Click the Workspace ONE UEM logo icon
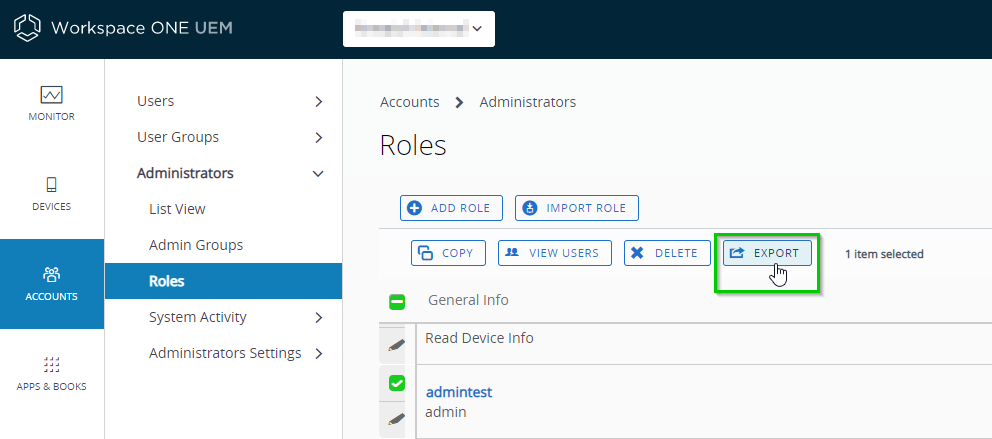 (x=27, y=28)
